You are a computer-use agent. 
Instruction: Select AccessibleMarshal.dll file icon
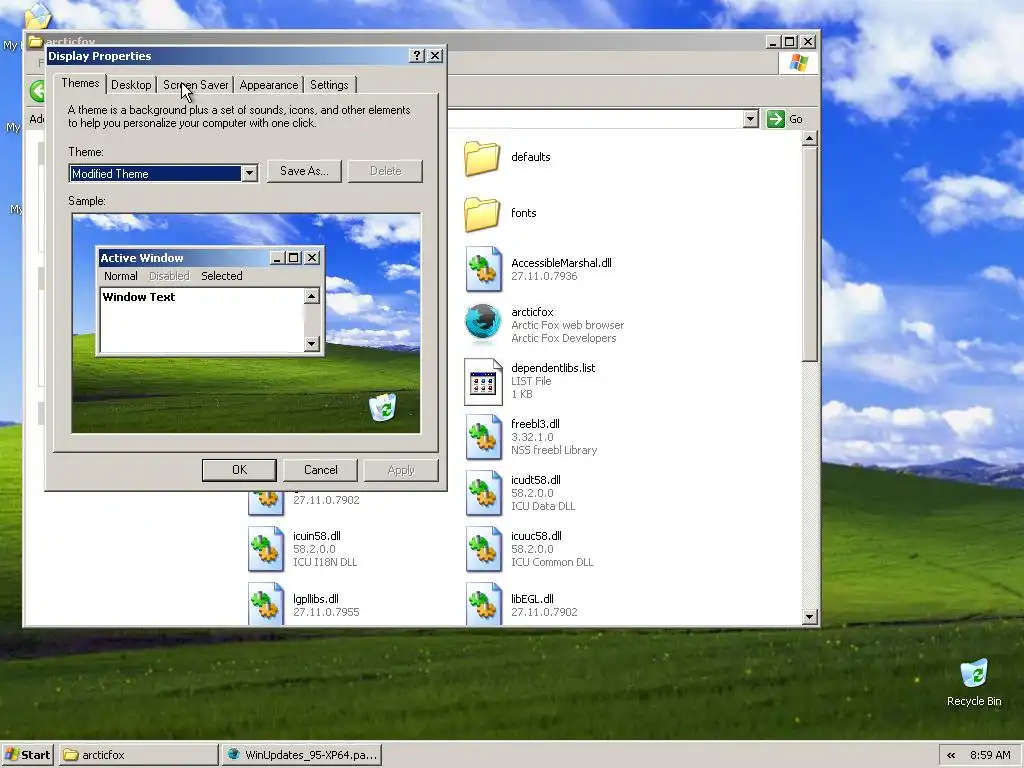483,269
